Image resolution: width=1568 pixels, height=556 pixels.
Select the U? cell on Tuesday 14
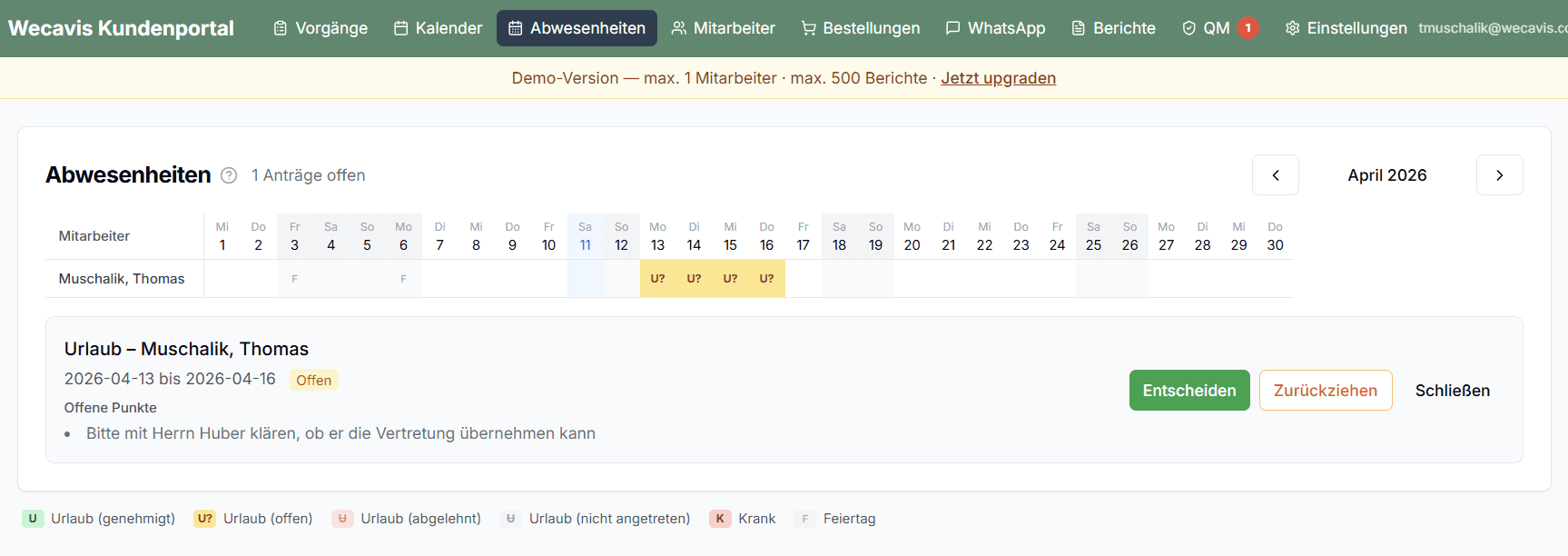(x=694, y=279)
